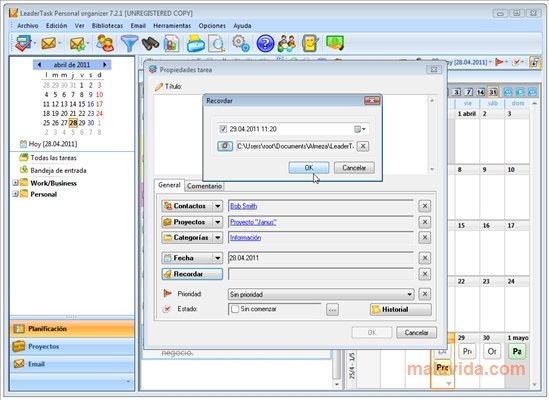Screen dimensions: 549x400
Task: Go to next month in mini calendar
Action: coord(104,65)
